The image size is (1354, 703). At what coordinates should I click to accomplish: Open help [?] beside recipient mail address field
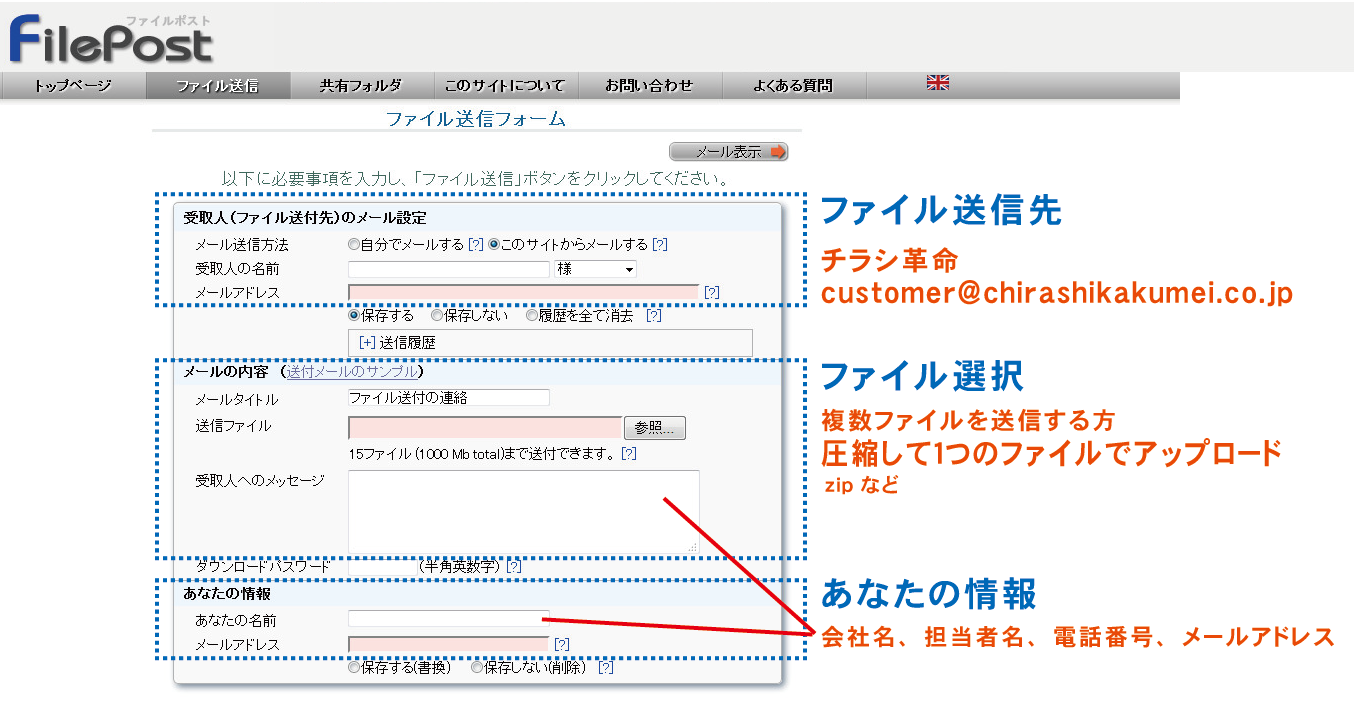pyautogui.click(x=712, y=293)
